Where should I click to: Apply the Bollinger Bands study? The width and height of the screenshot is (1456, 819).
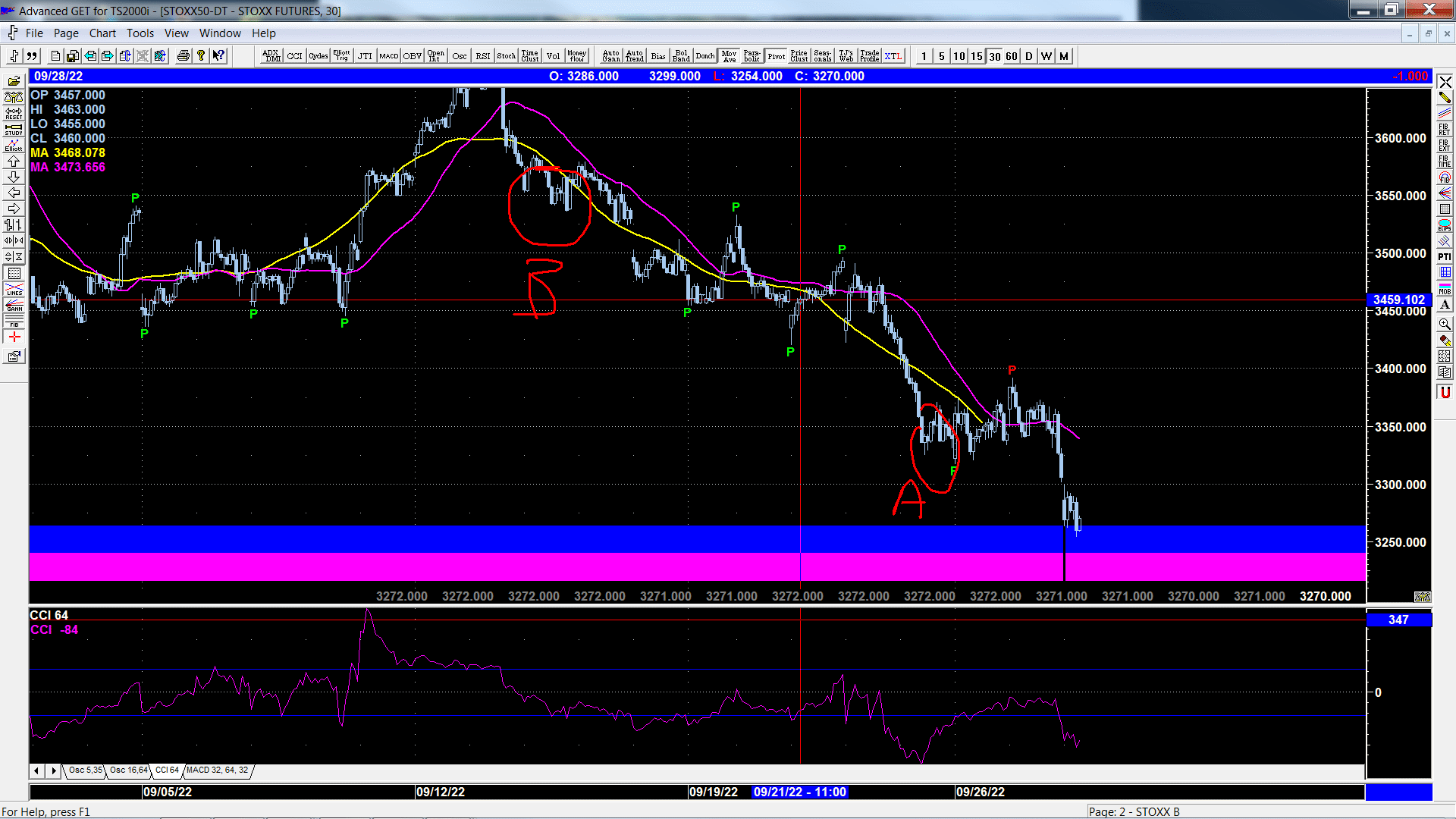pyautogui.click(x=682, y=56)
